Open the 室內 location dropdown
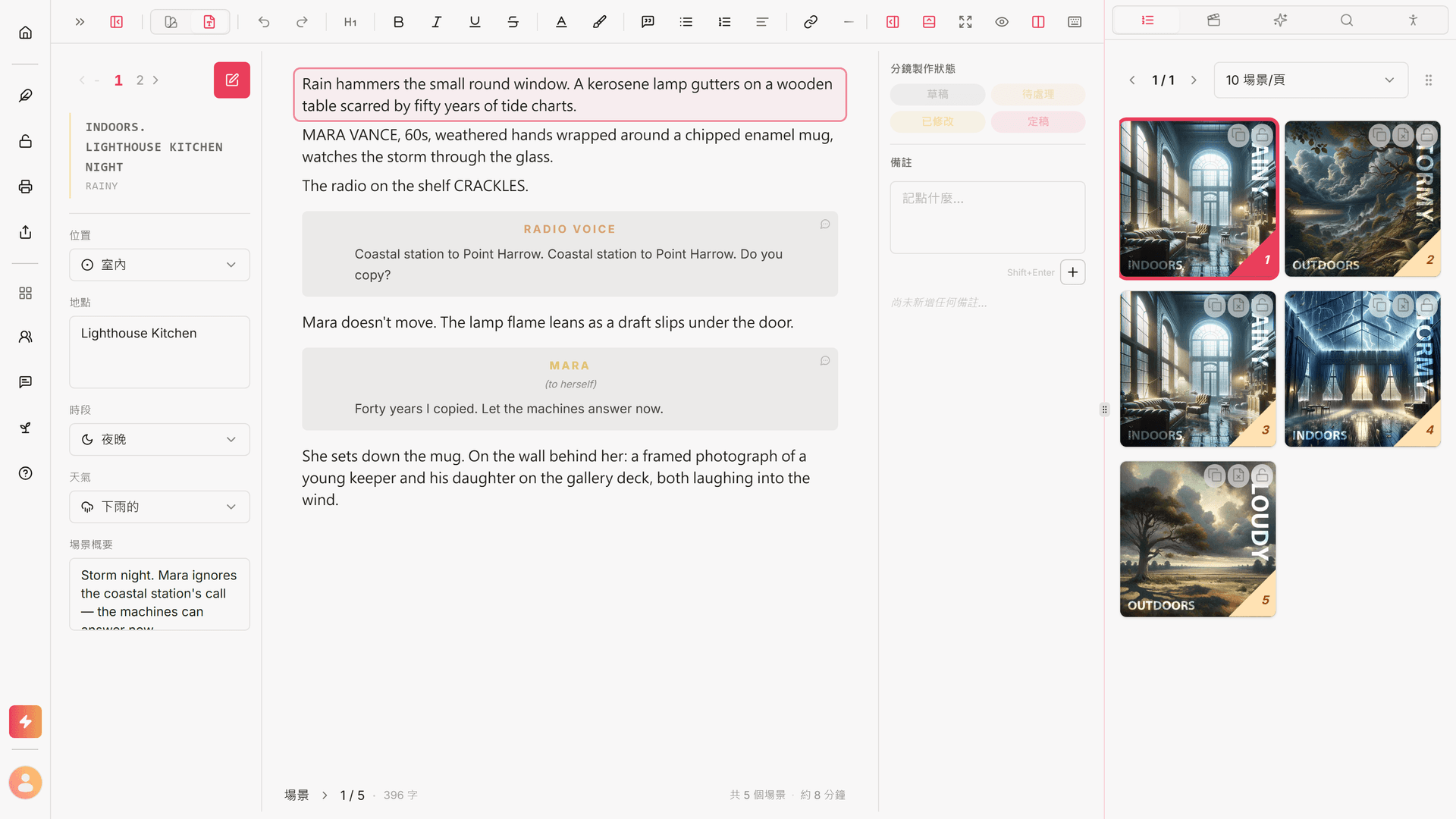The height and width of the screenshot is (819, 1456). point(159,265)
